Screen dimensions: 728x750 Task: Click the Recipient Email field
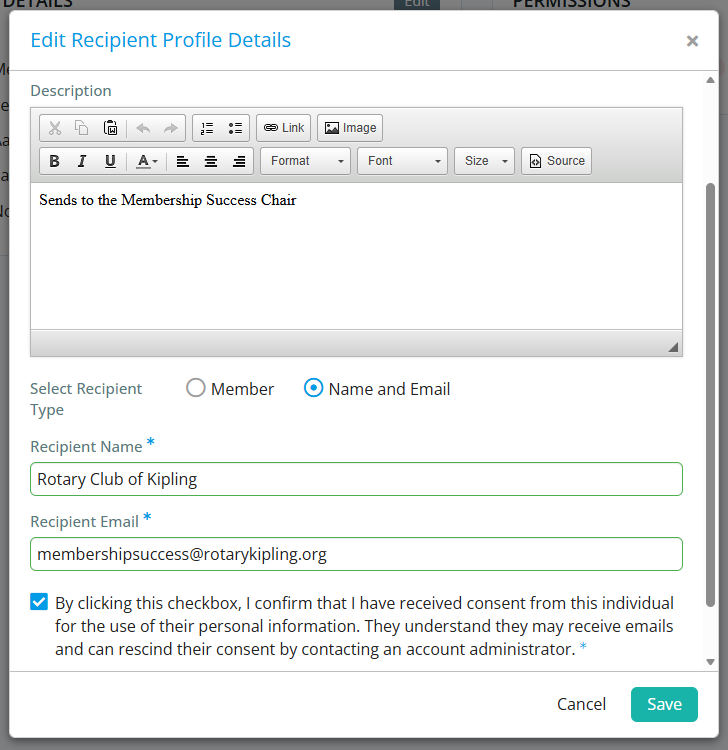(356, 554)
